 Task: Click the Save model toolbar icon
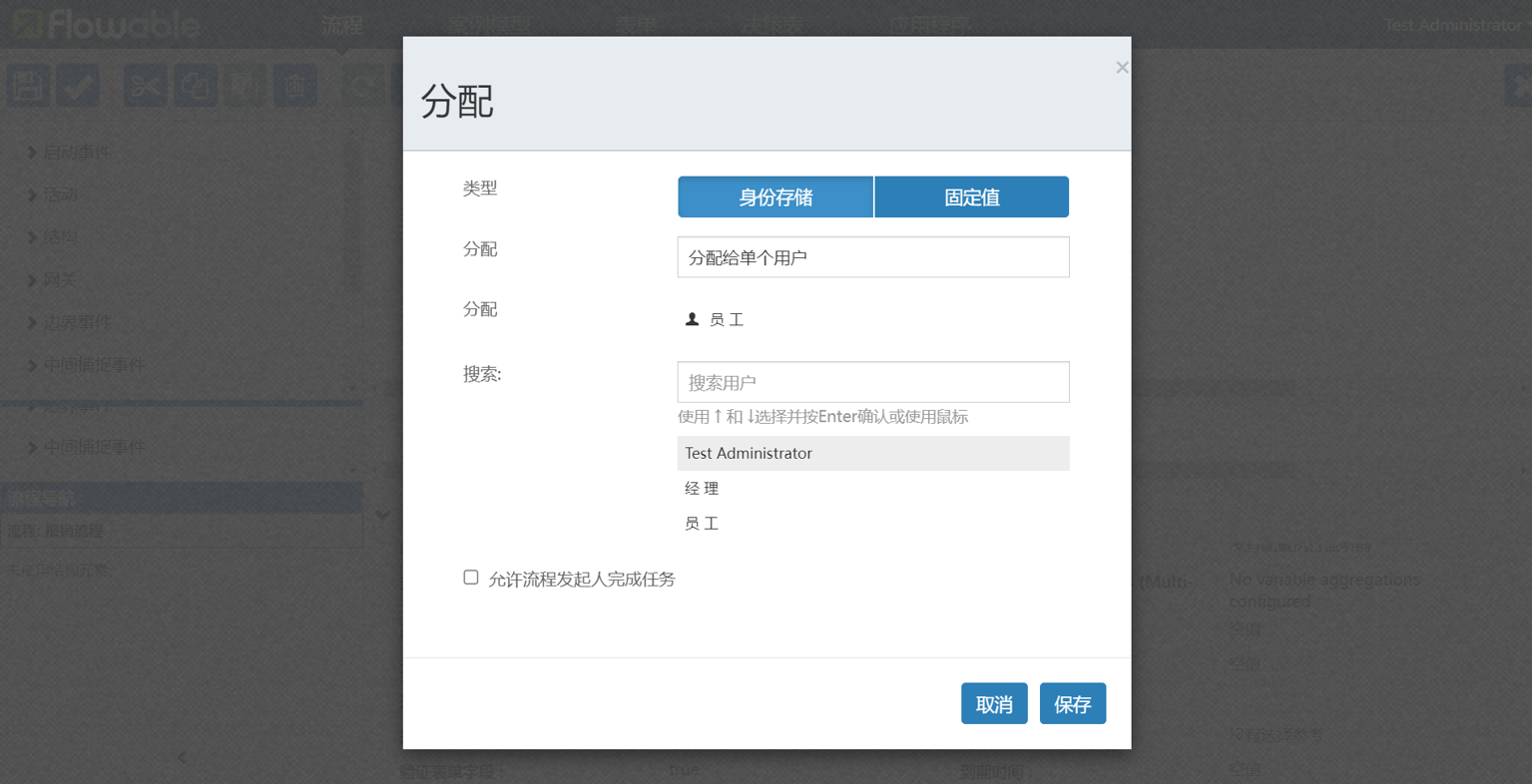(28, 86)
